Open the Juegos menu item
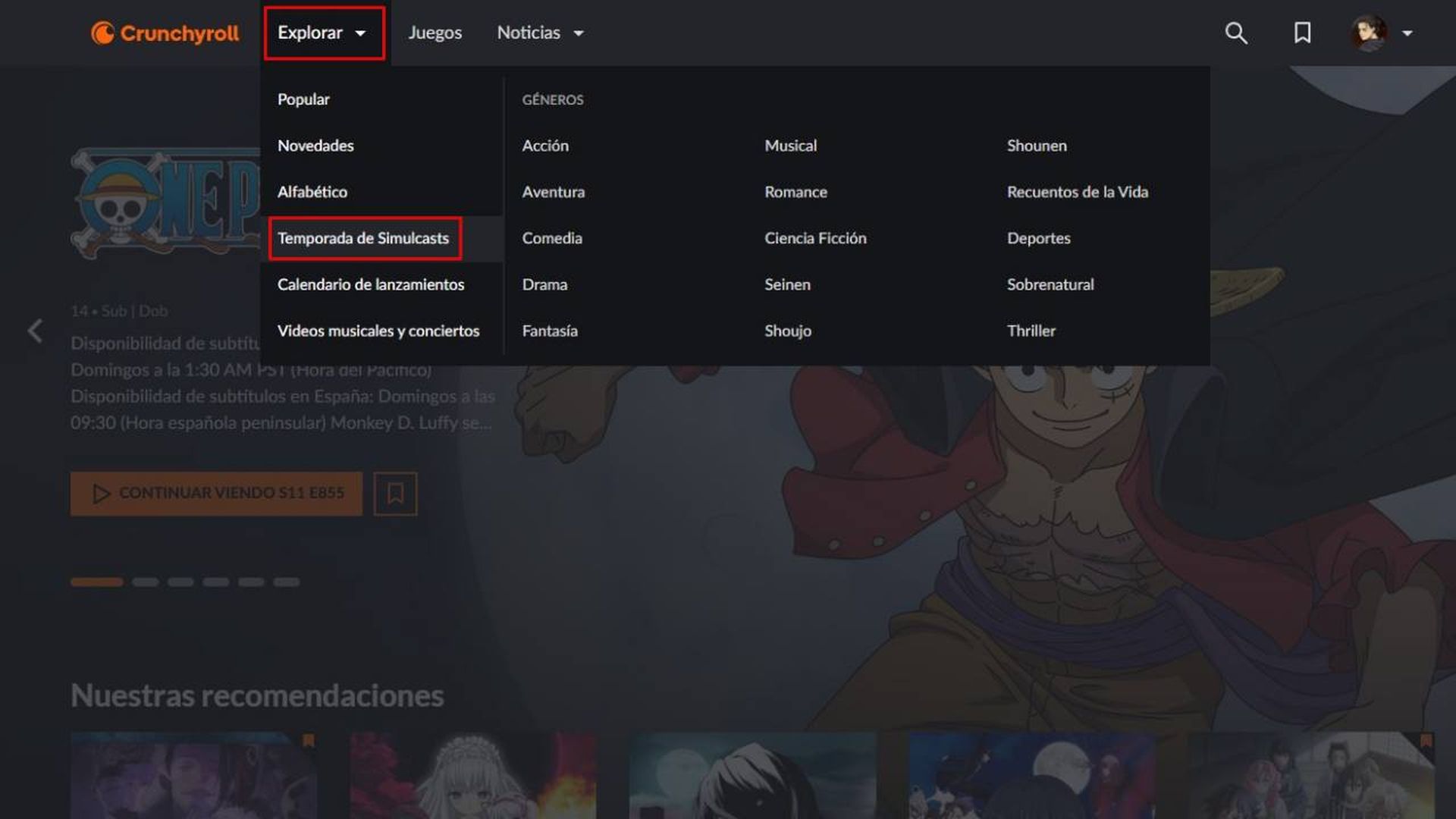This screenshot has height=819, width=1456. tap(435, 33)
